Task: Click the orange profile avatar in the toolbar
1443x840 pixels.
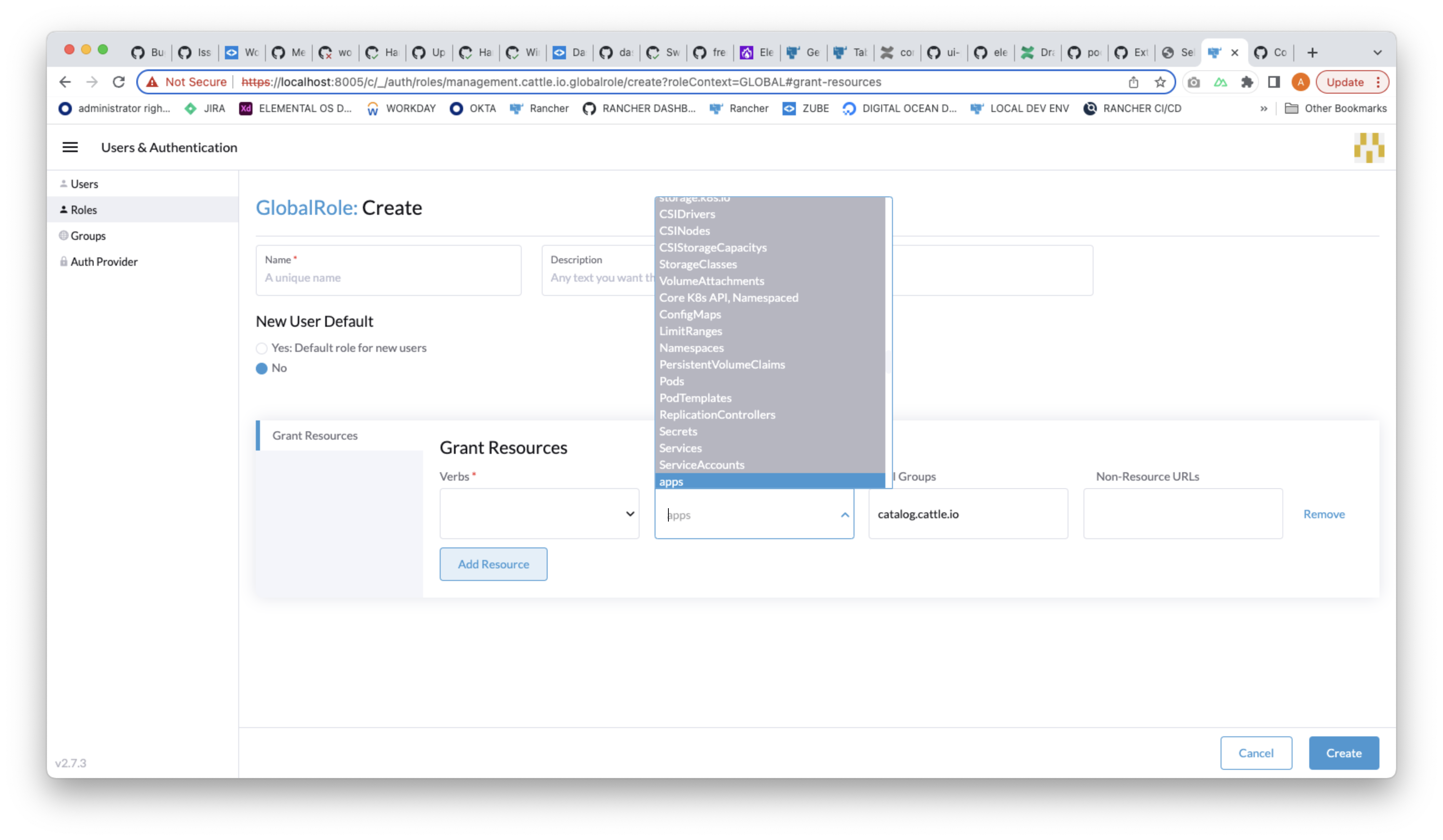Action: click(1300, 82)
